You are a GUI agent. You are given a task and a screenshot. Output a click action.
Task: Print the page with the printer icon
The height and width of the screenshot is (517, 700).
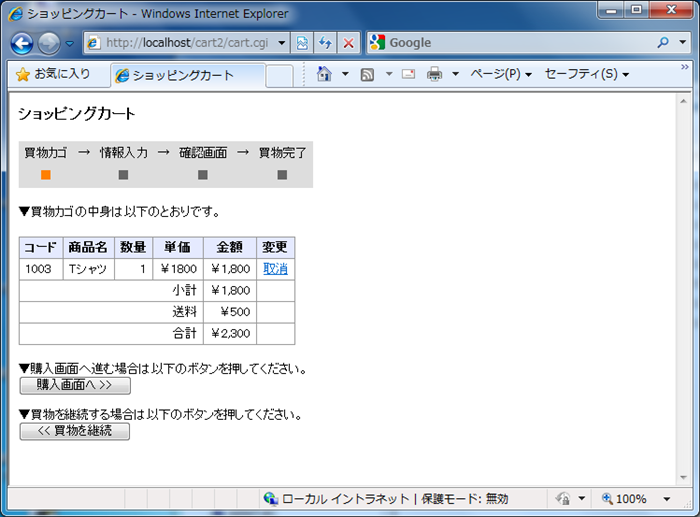[434, 74]
